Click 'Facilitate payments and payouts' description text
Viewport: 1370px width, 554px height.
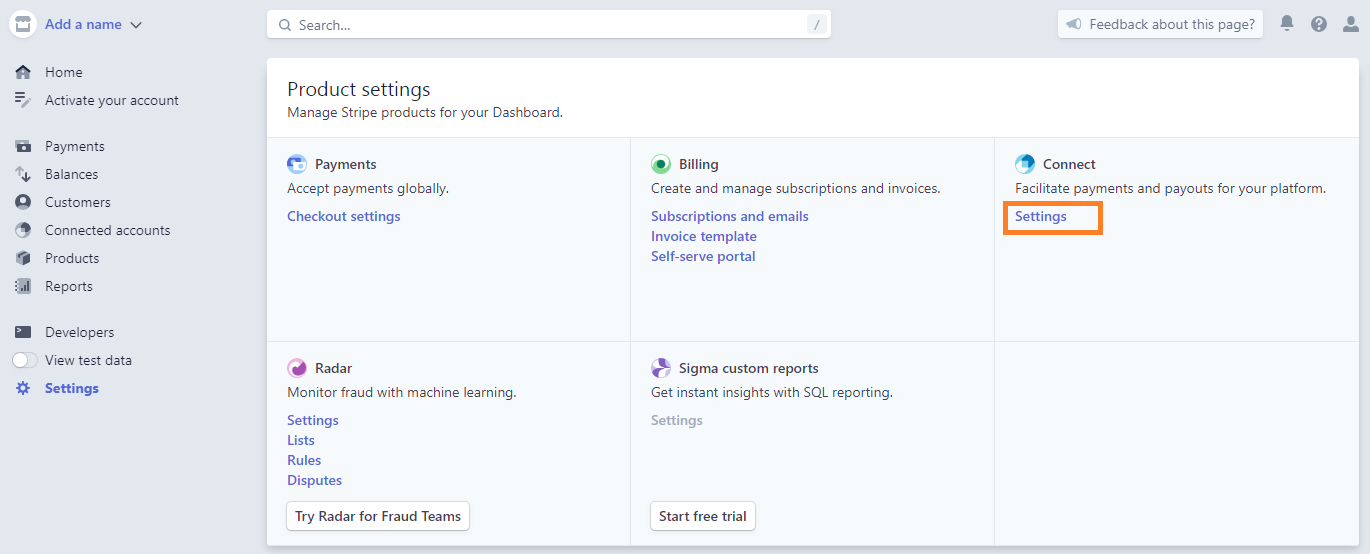tap(1170, 188)
